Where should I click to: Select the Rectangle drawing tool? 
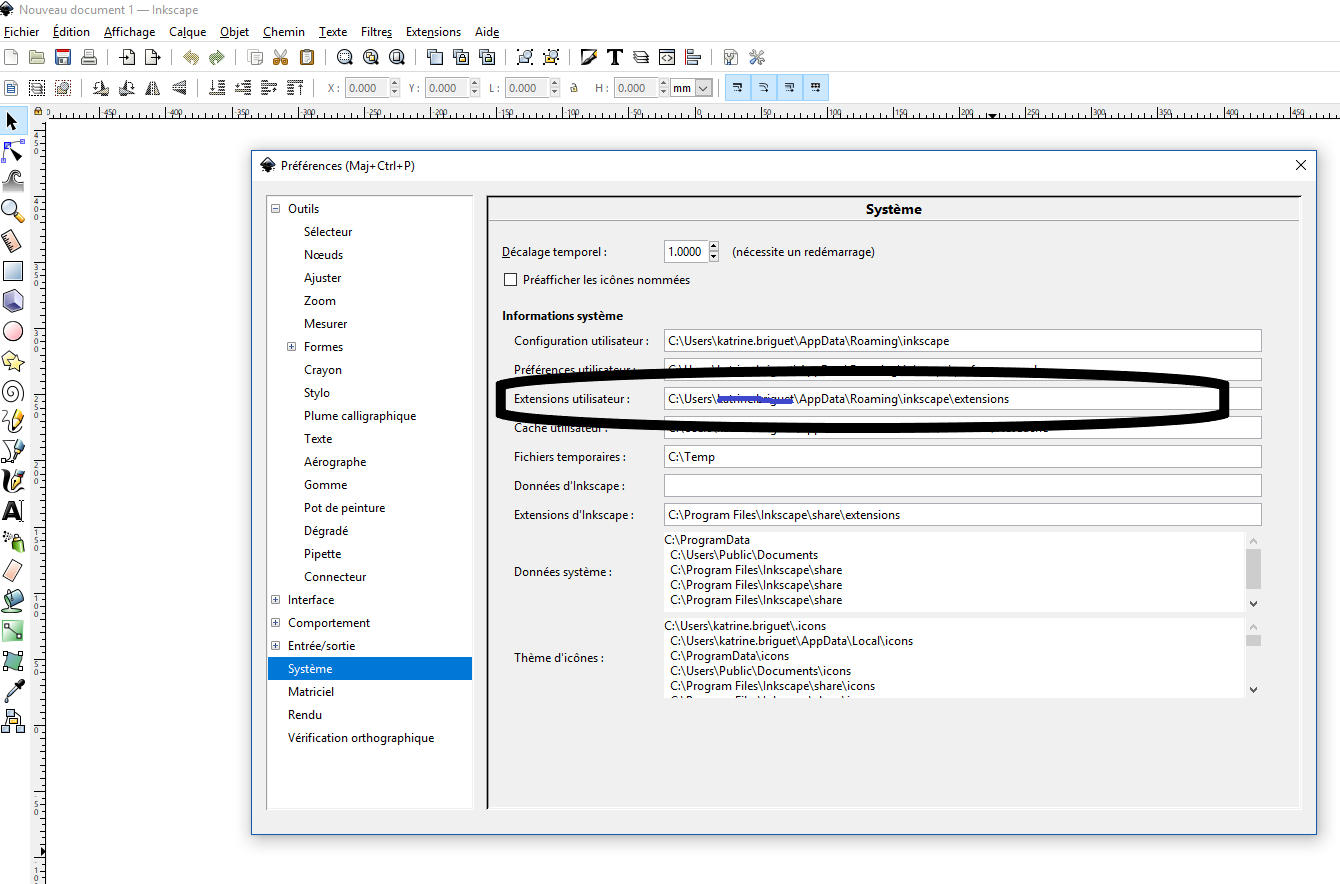pos(13,270)
